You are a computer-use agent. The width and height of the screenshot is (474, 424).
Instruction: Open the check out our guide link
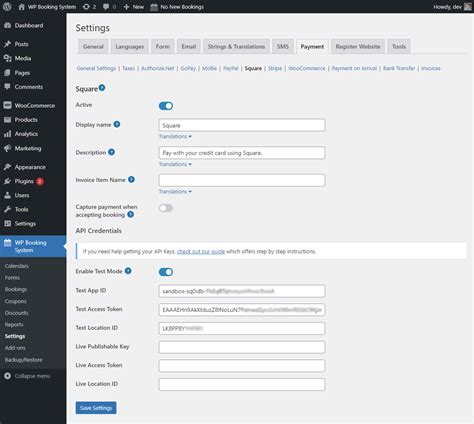[x=201, y=251]
